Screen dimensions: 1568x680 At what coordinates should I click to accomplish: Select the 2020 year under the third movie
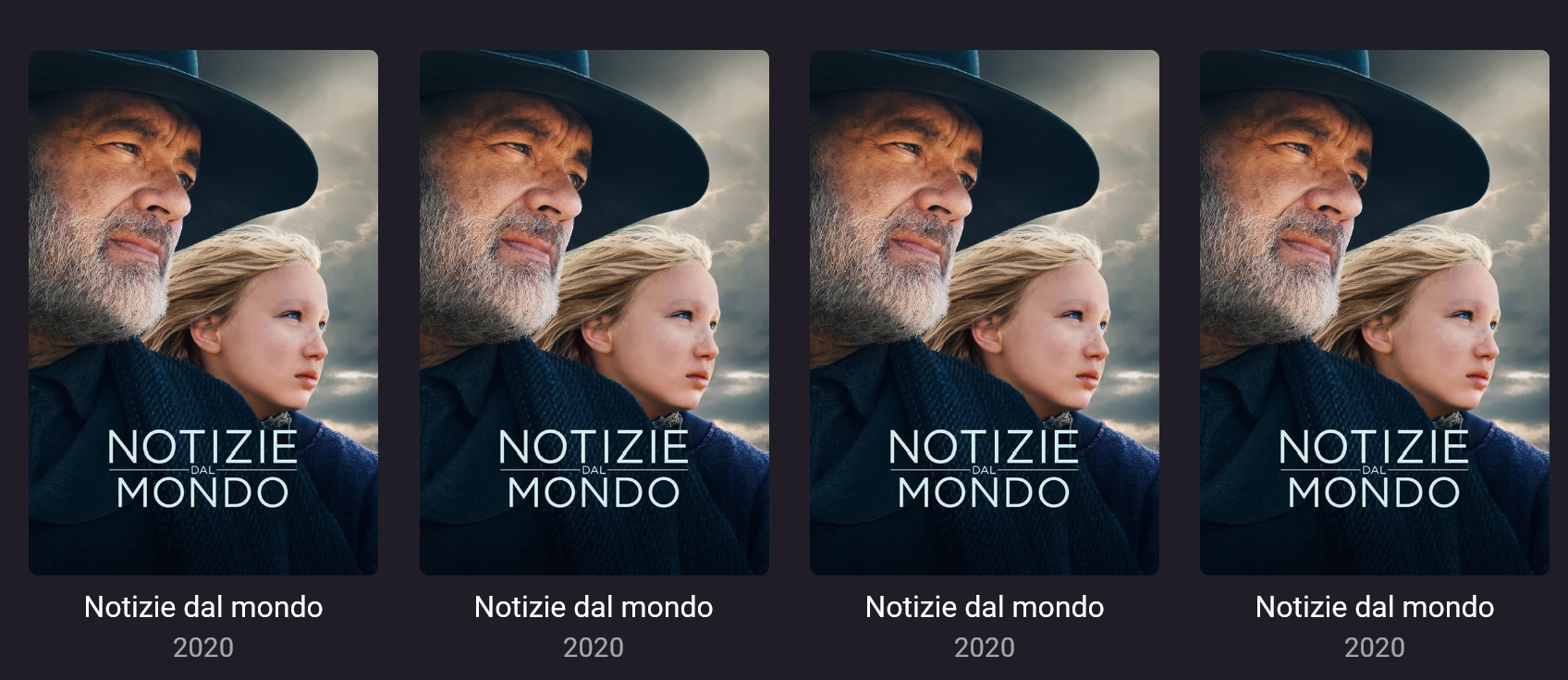985,648
